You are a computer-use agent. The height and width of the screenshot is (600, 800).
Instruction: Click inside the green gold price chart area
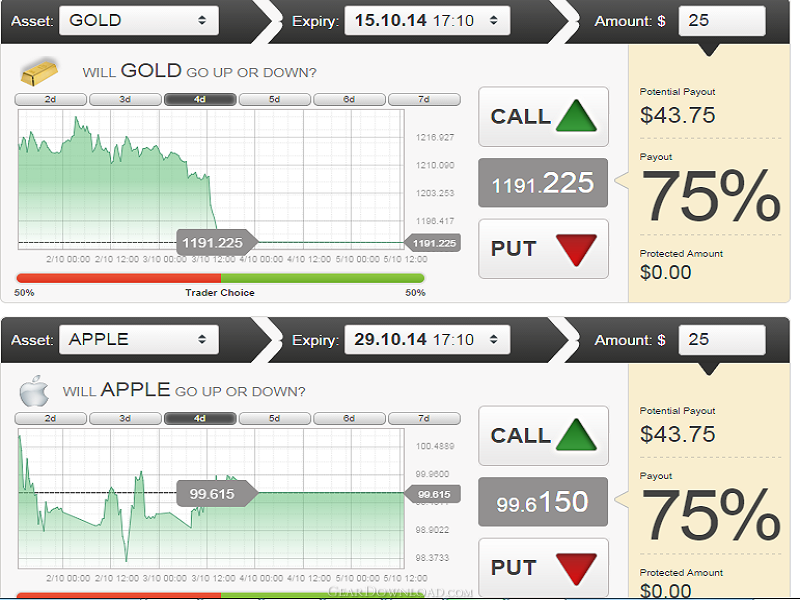tap(211, 179)
